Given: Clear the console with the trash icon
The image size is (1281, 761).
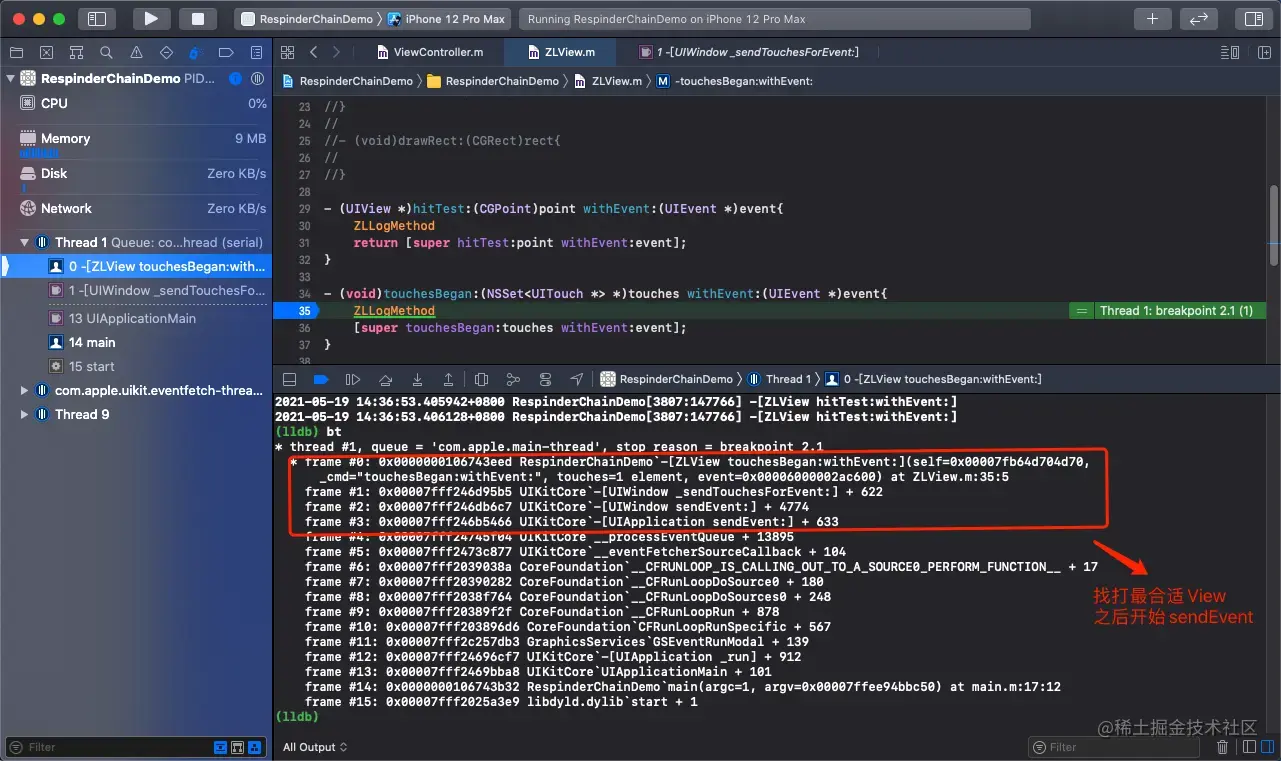Looking at the screenshot, I should pos(1222,747).
